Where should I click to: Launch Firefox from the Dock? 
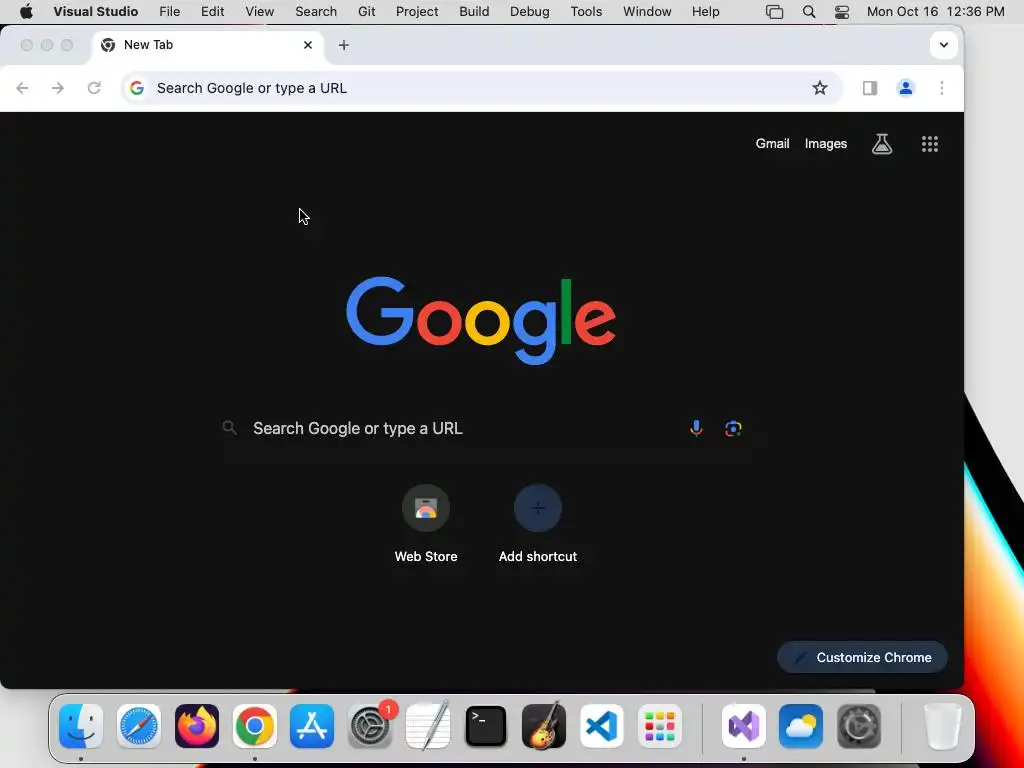197,726
